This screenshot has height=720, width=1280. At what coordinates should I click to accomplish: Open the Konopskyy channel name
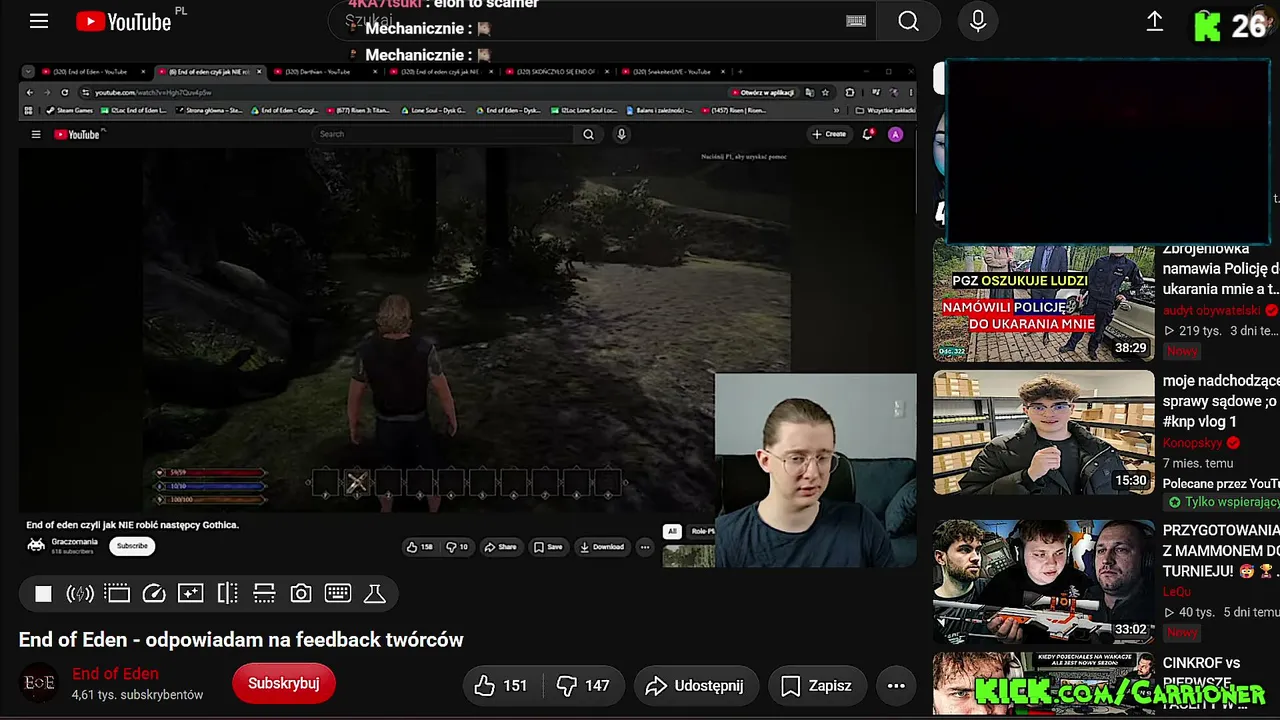coord(1193,443)
